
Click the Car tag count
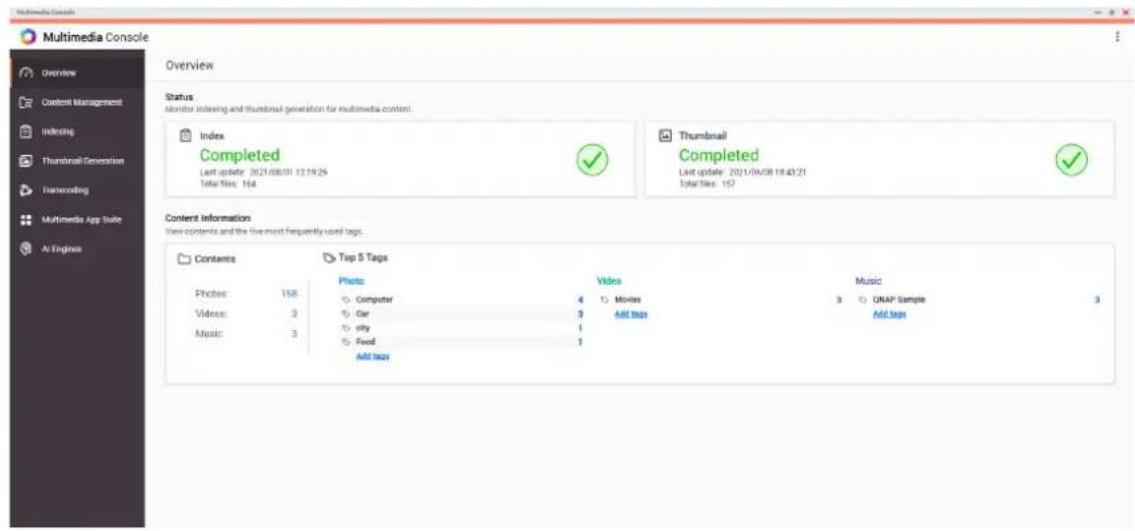click(581, 314)
